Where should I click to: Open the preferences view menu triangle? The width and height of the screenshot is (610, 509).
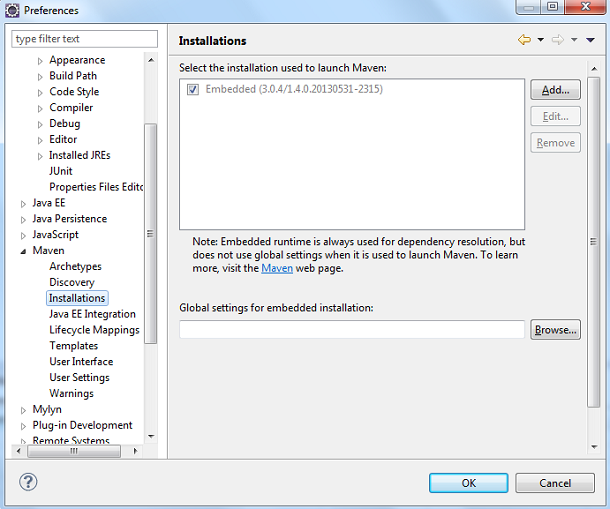[x=590, y=40]
